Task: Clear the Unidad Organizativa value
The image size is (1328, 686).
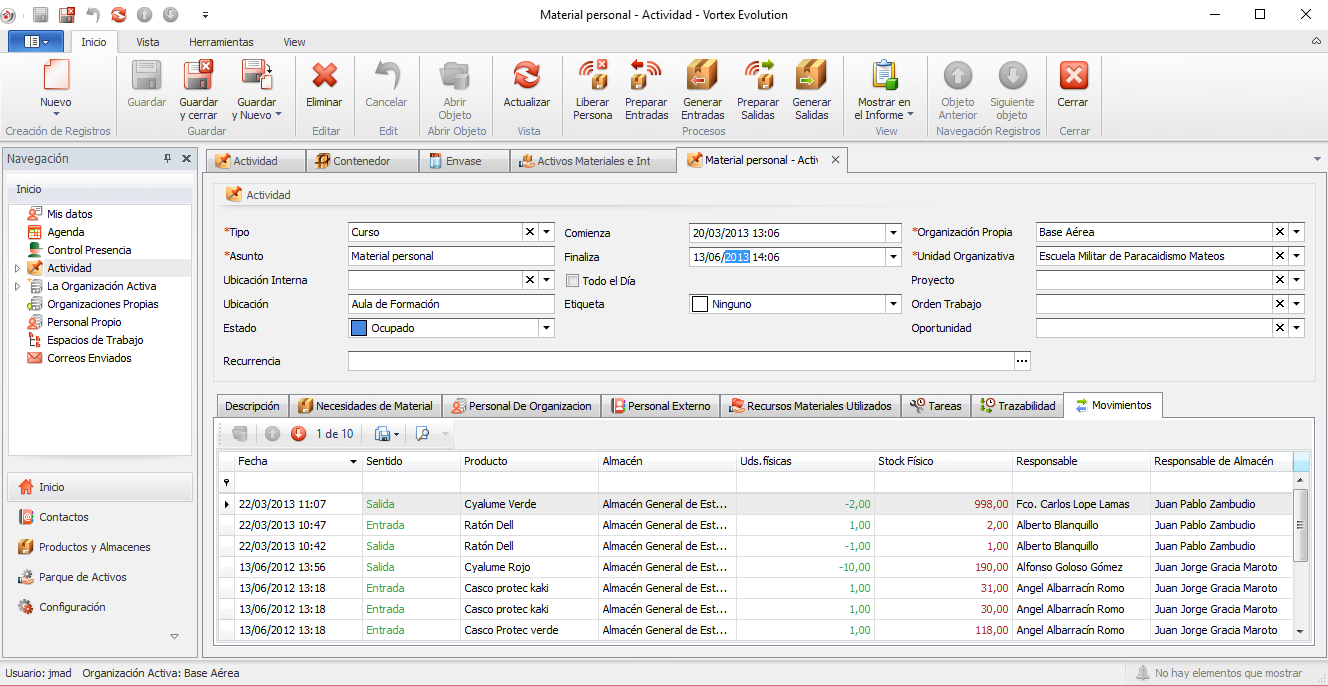Action: pos(1281,256)
